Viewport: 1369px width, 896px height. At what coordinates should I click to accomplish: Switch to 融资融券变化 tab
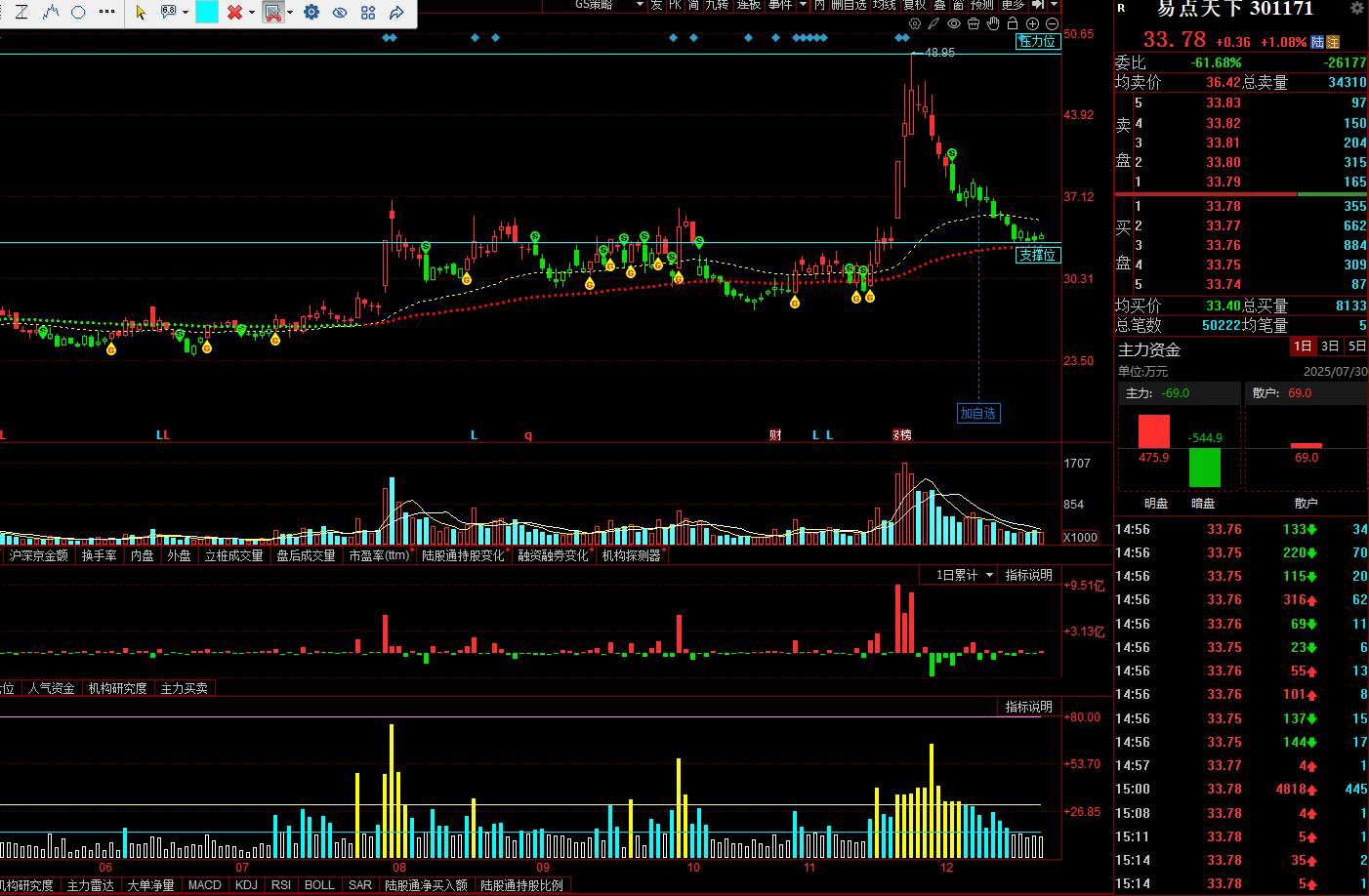554,555
